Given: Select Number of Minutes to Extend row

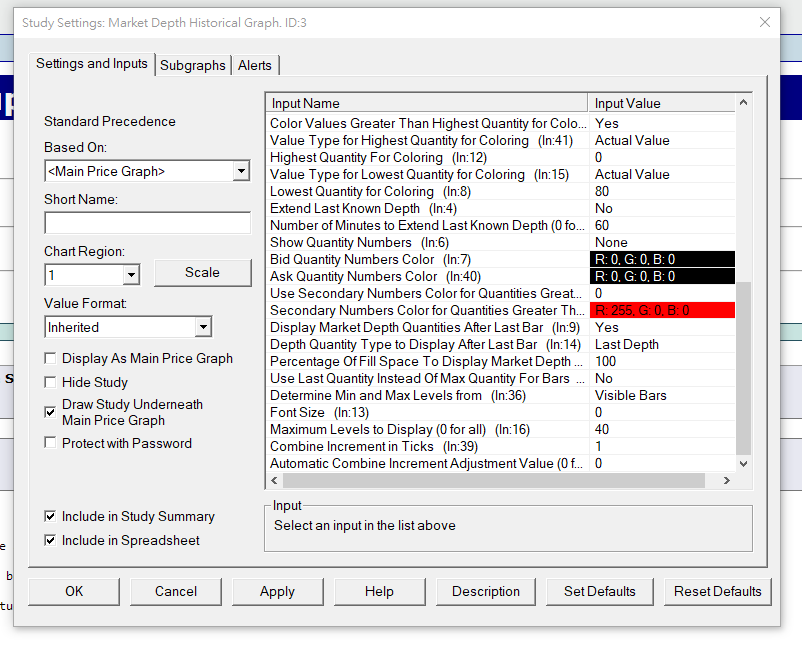Looking at the screenshot, I should click(x=501, y=226).
